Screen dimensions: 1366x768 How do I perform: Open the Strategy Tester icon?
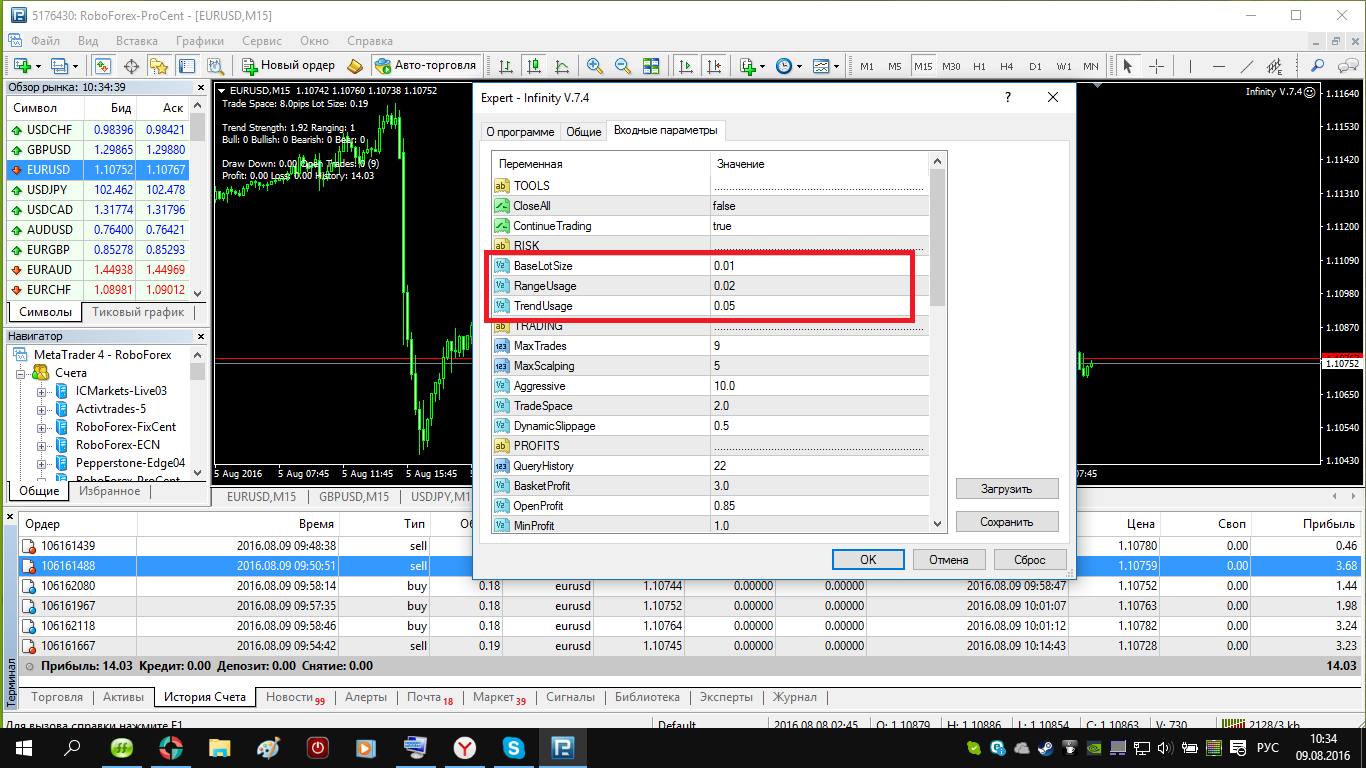pyautogui.click(x=215, y=66)
